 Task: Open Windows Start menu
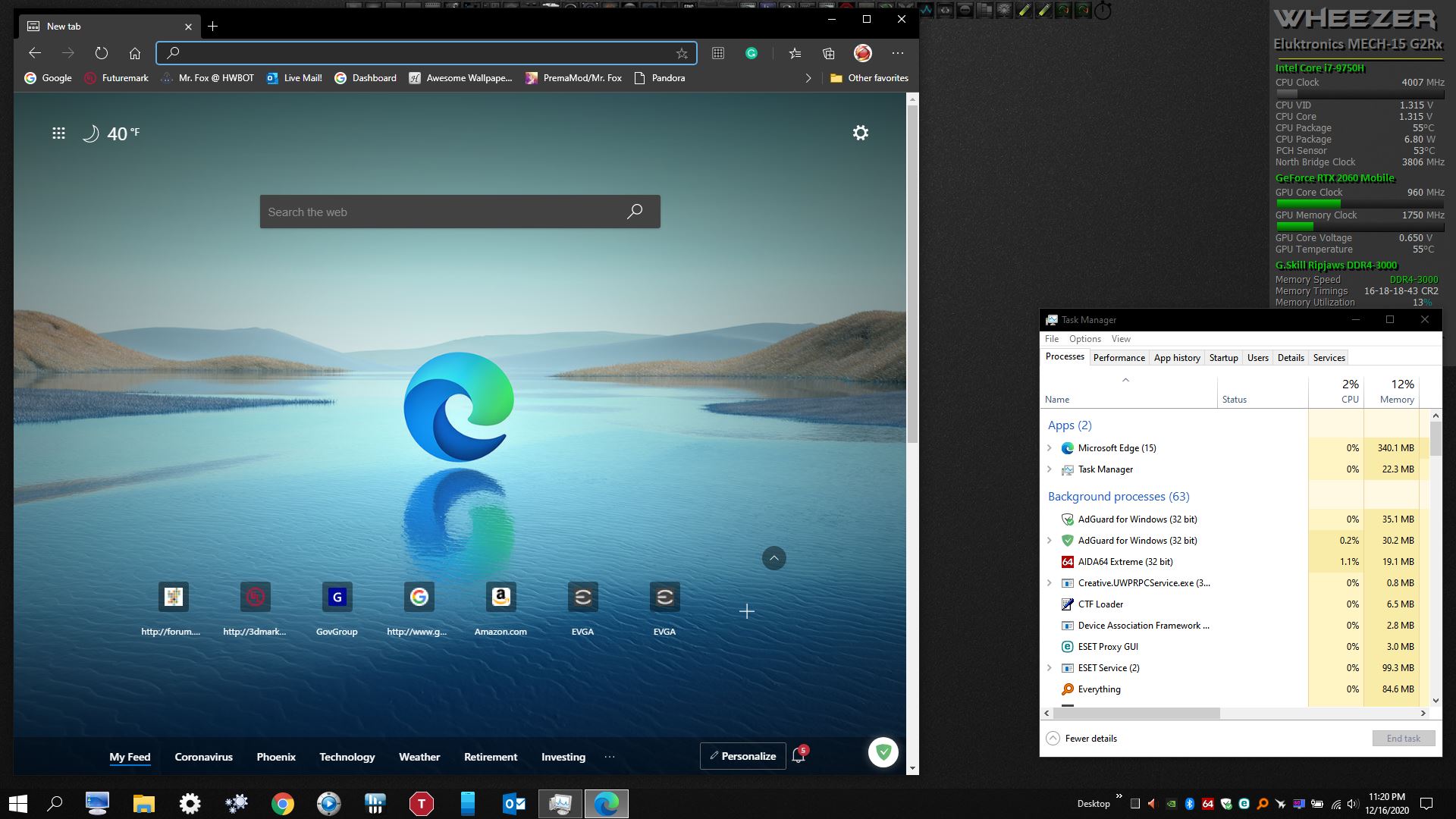tap(18, 804)
